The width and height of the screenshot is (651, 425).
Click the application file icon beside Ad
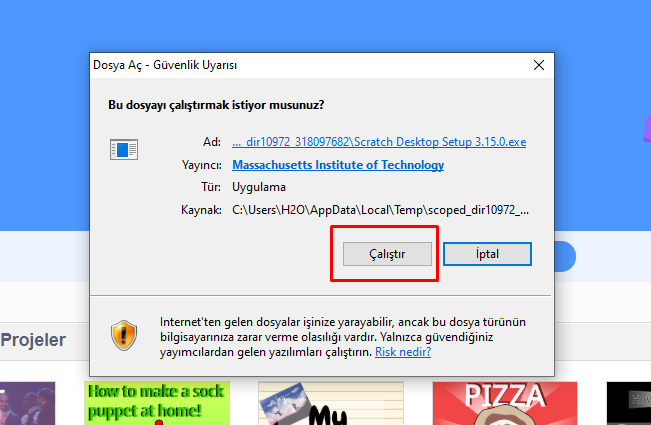pyautogui.click(x=124, y=150)
